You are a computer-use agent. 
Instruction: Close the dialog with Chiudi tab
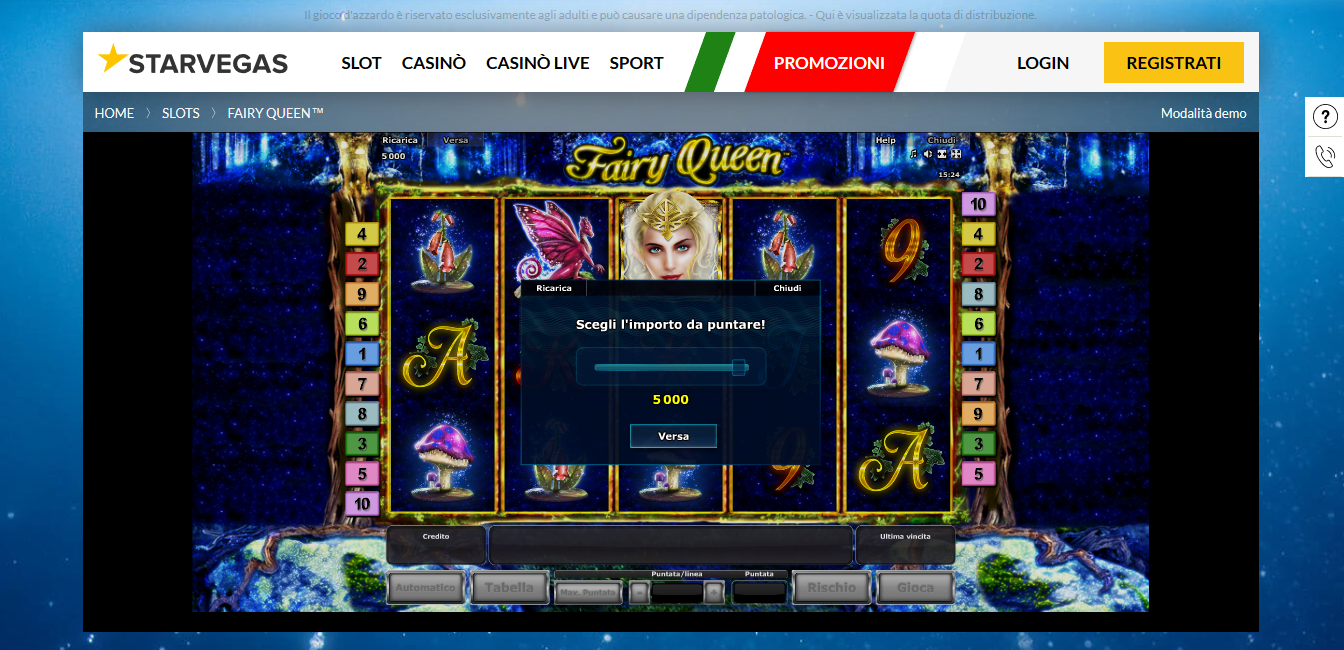[787, 288]
